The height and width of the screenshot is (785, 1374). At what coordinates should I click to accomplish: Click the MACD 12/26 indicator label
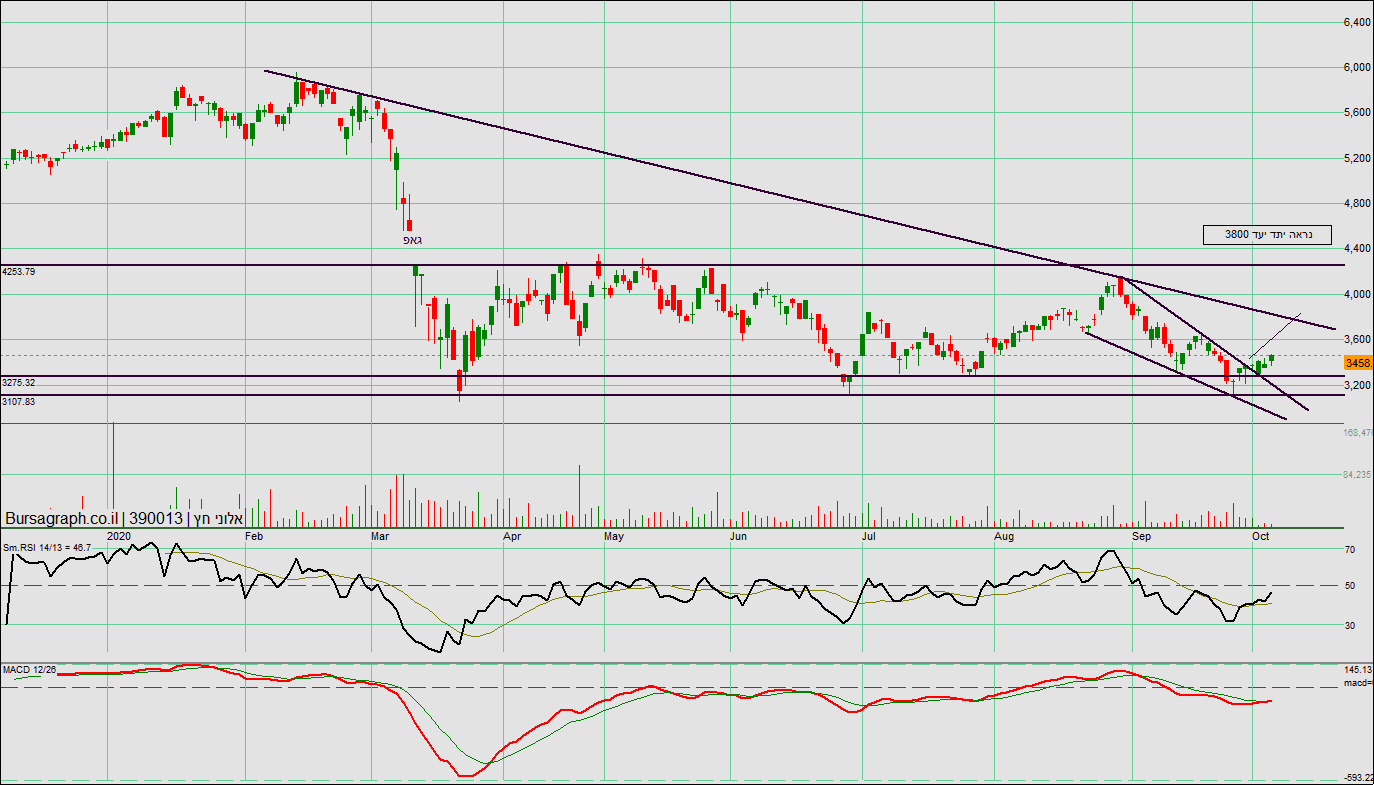pos(28,668)
